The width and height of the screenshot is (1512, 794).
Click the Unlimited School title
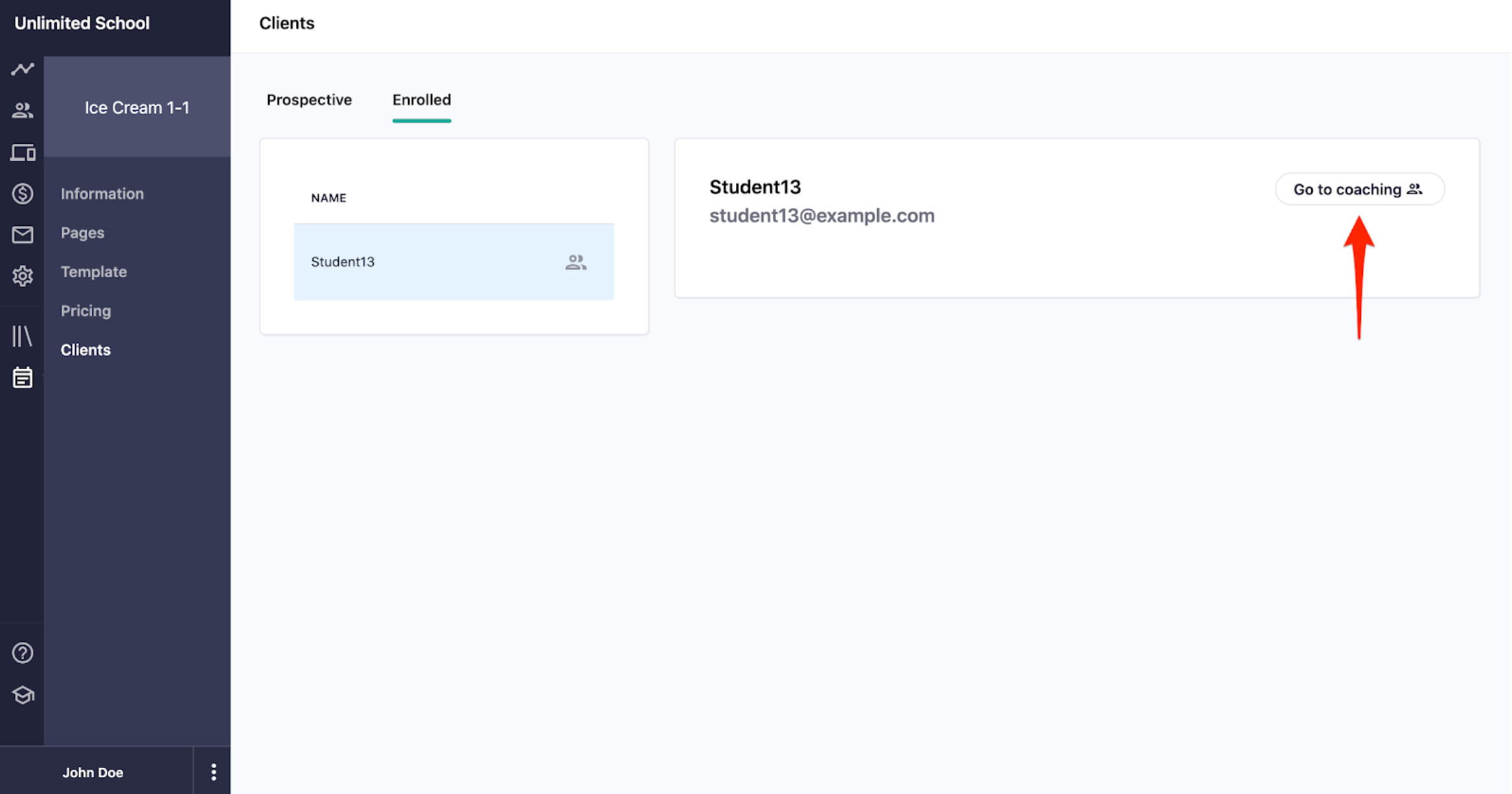pos(82,23)
